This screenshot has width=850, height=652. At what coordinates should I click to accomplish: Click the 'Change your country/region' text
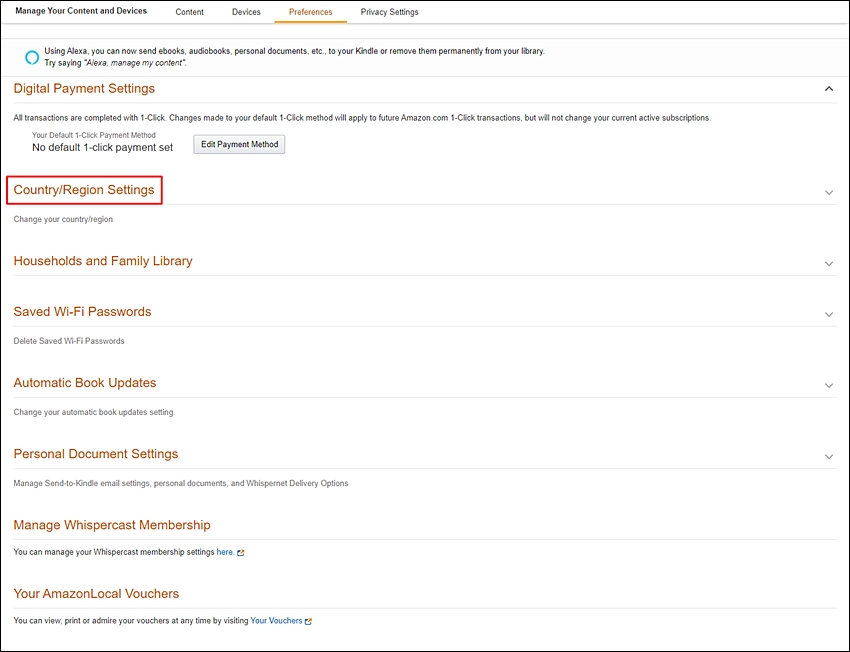pyautogui.click(x=63, y=219)
